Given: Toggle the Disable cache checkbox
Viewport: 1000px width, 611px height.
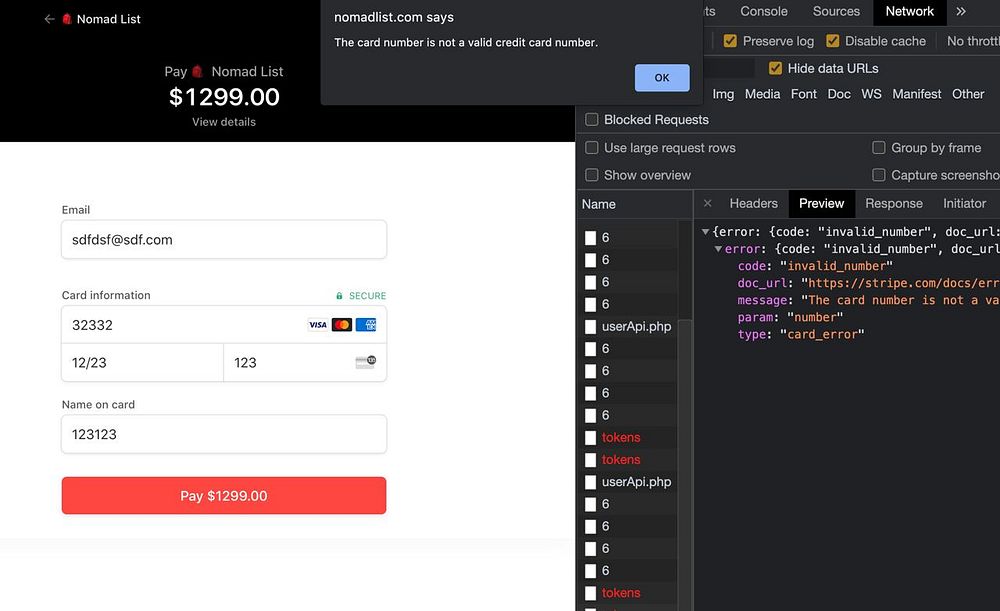Looking at the screenshot, I should pyautogui.click(x=832, y=41).
